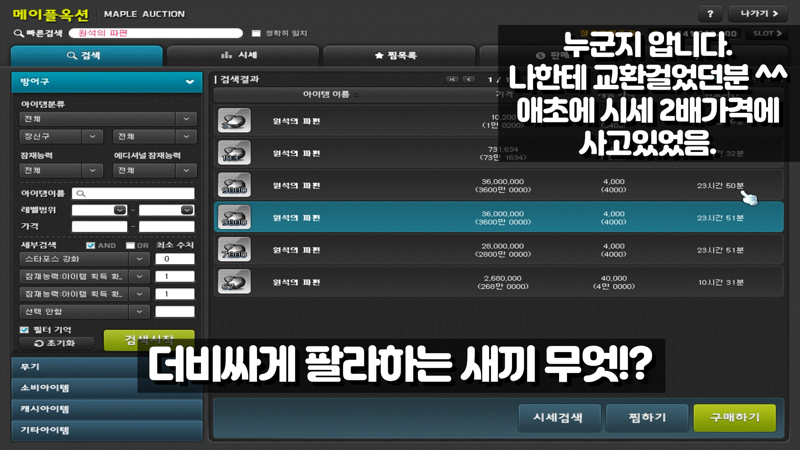Toggle the AND checkbox

pos(91,245)
